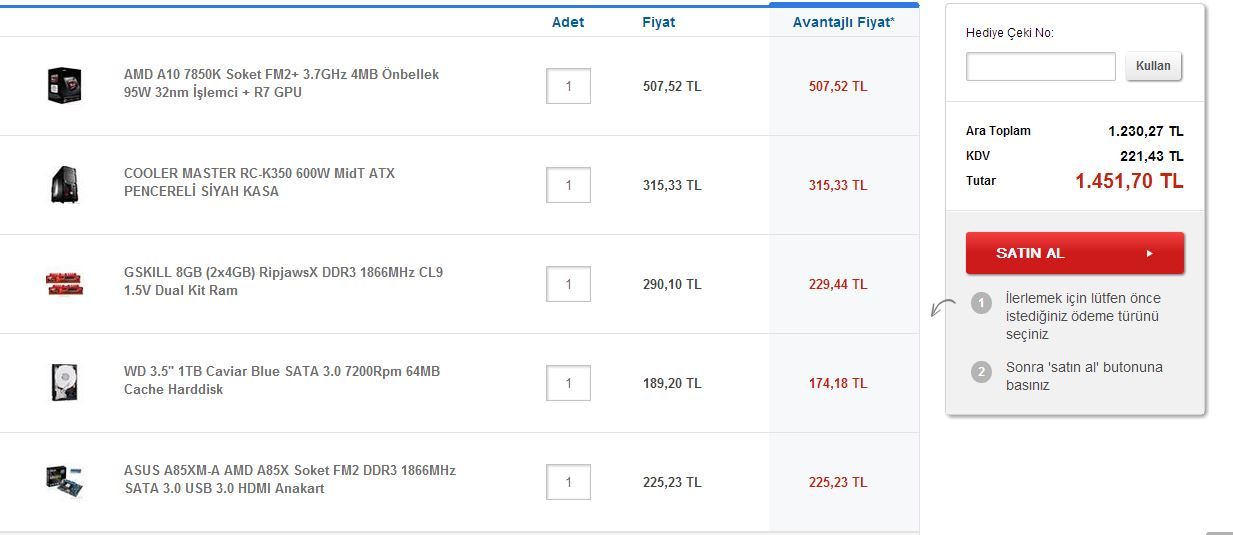Click quantity field for ASUS motherboard
This screenshot has width=1233, height=535.
pos(568,482)
